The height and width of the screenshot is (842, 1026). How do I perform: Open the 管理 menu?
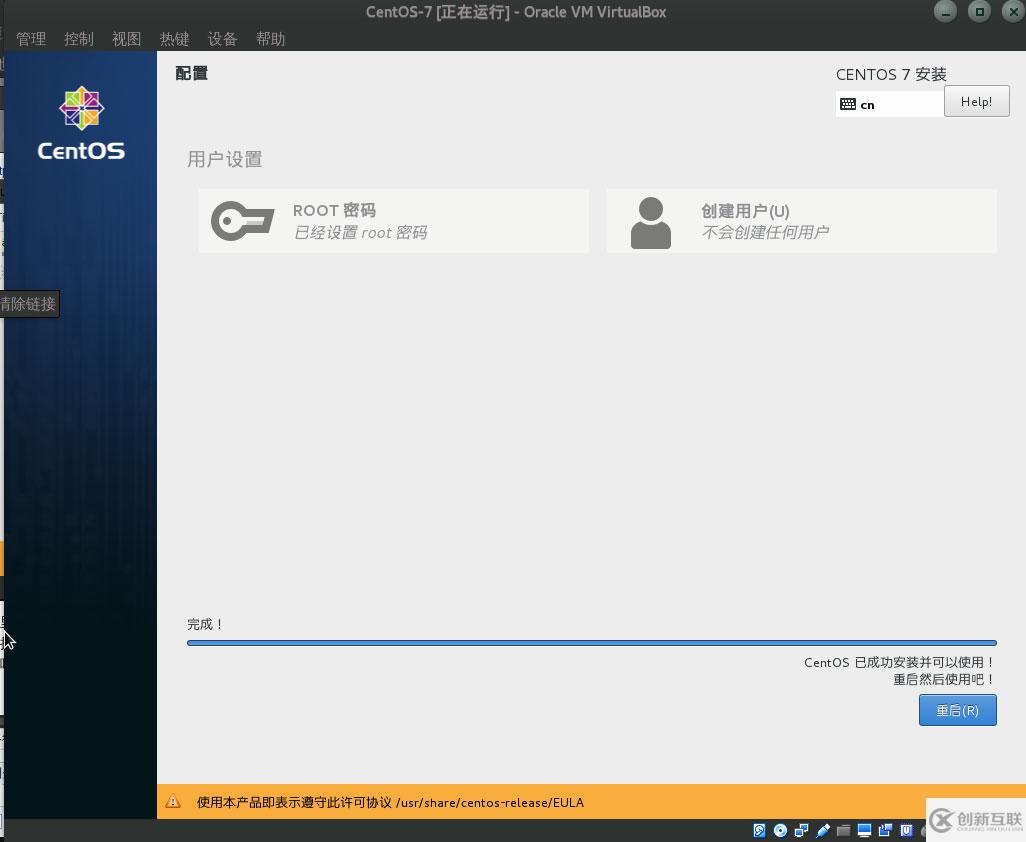(31, 39)
